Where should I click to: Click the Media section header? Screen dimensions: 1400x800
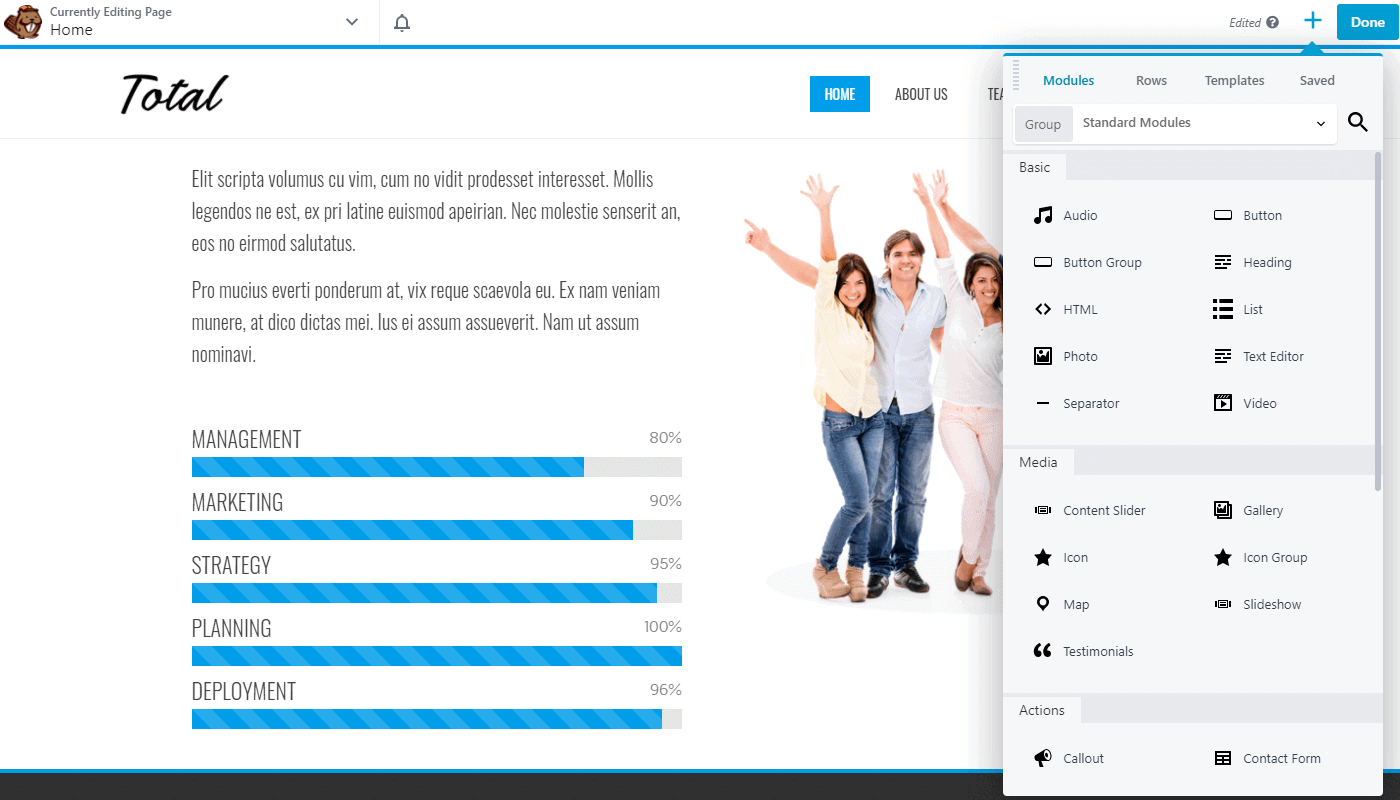click(x=1038, y=462)
